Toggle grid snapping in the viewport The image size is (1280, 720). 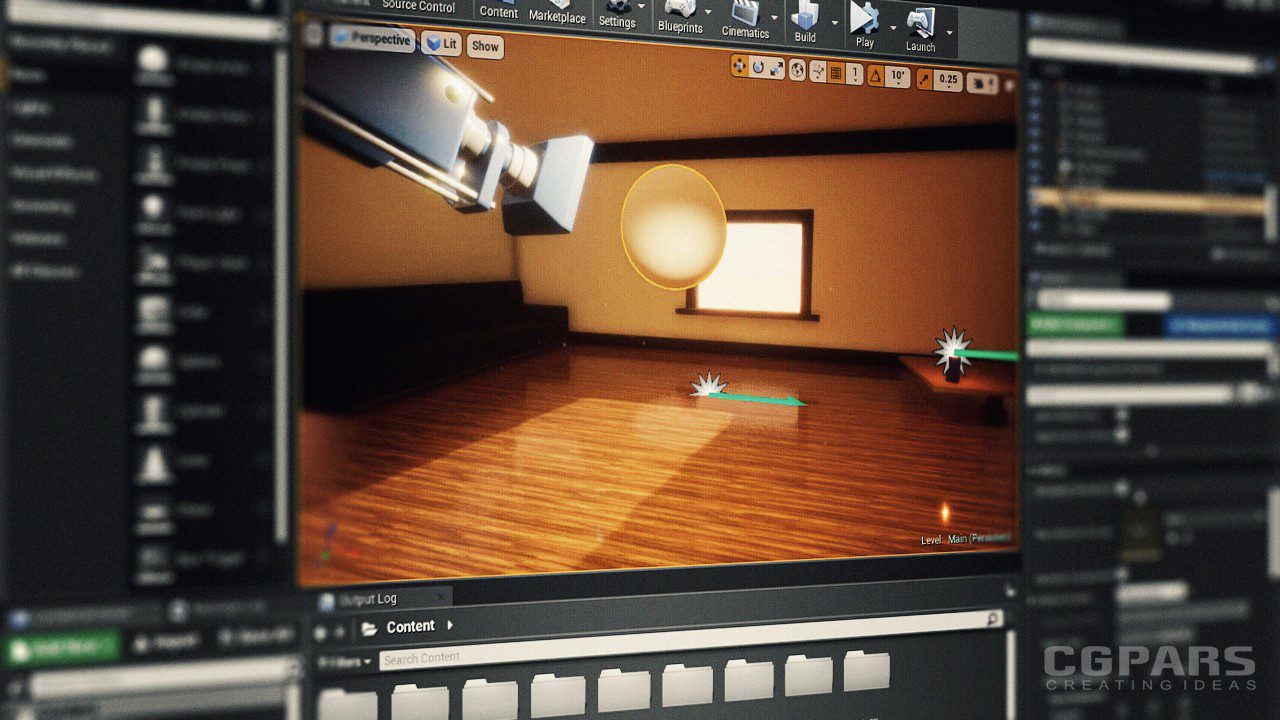coord(837,73)
